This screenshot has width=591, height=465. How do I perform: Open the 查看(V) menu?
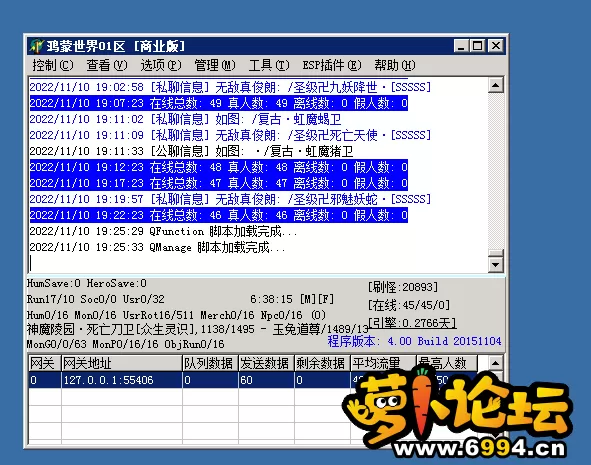pos(107,65)
